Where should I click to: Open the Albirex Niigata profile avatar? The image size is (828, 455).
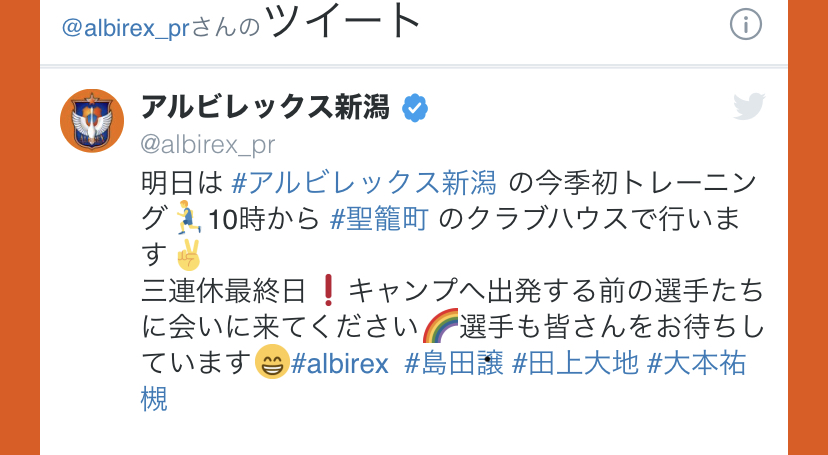[92, 121]
